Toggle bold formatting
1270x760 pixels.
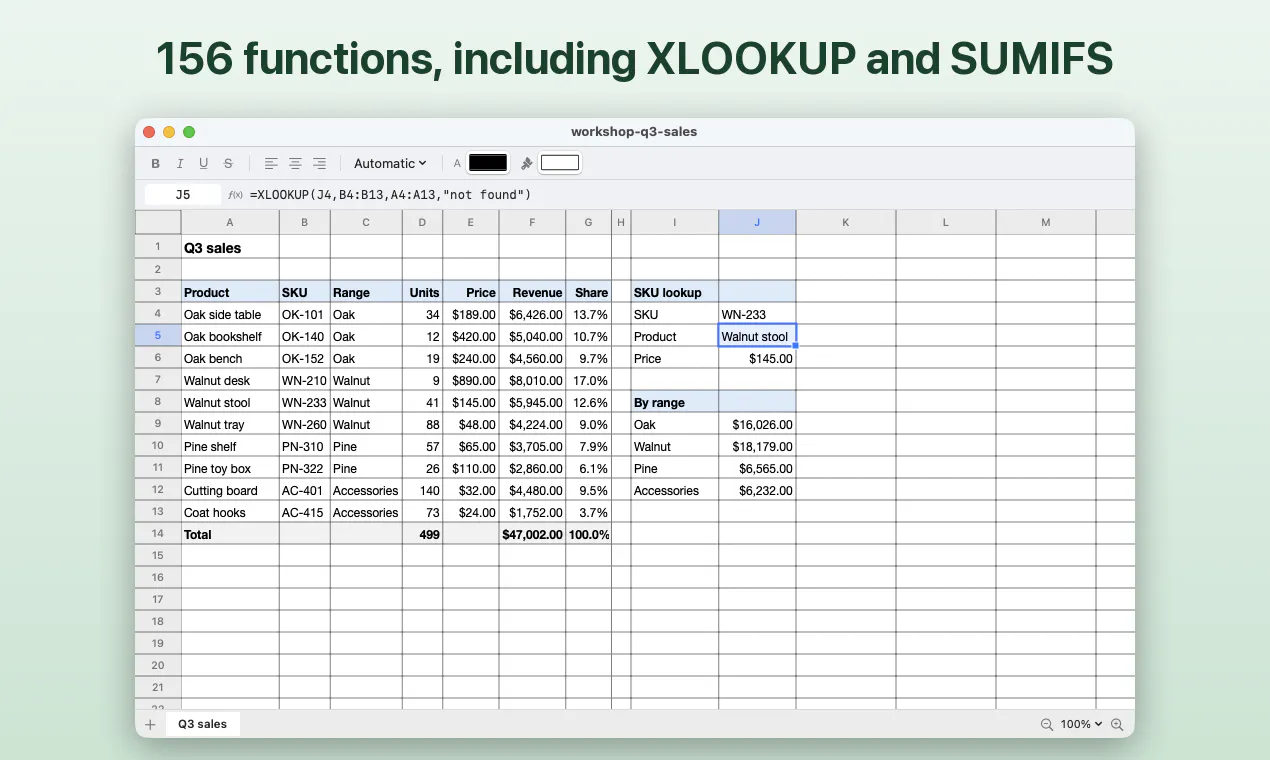155,163
